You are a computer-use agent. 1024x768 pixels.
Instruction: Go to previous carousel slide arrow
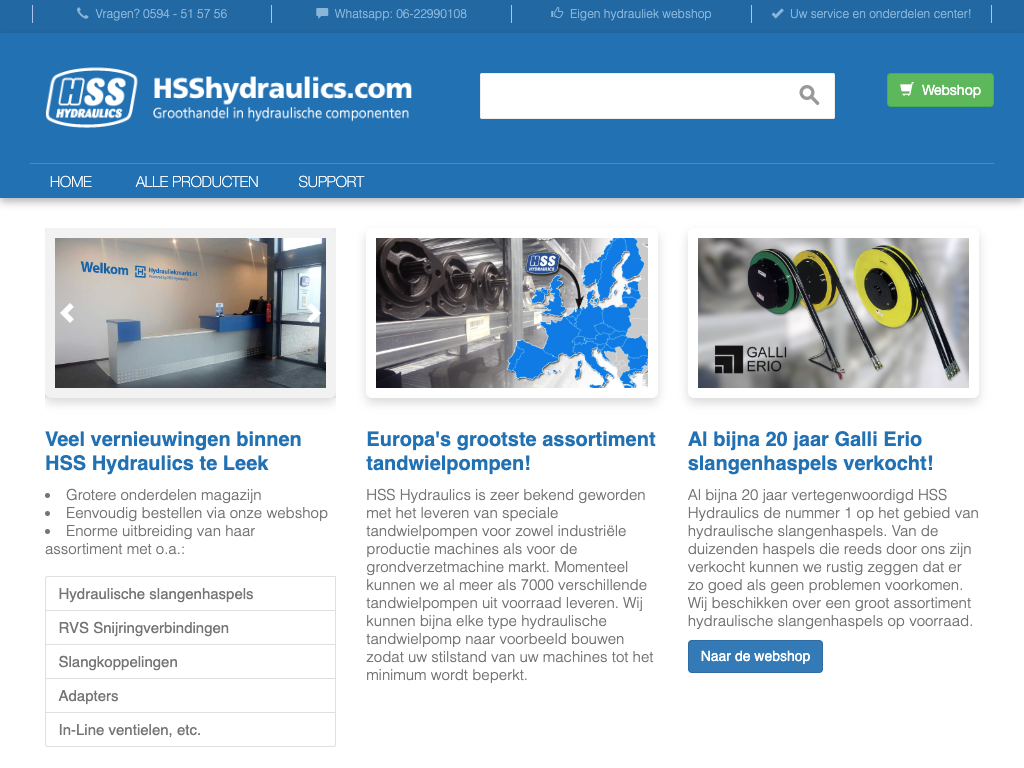coord(67,313)
